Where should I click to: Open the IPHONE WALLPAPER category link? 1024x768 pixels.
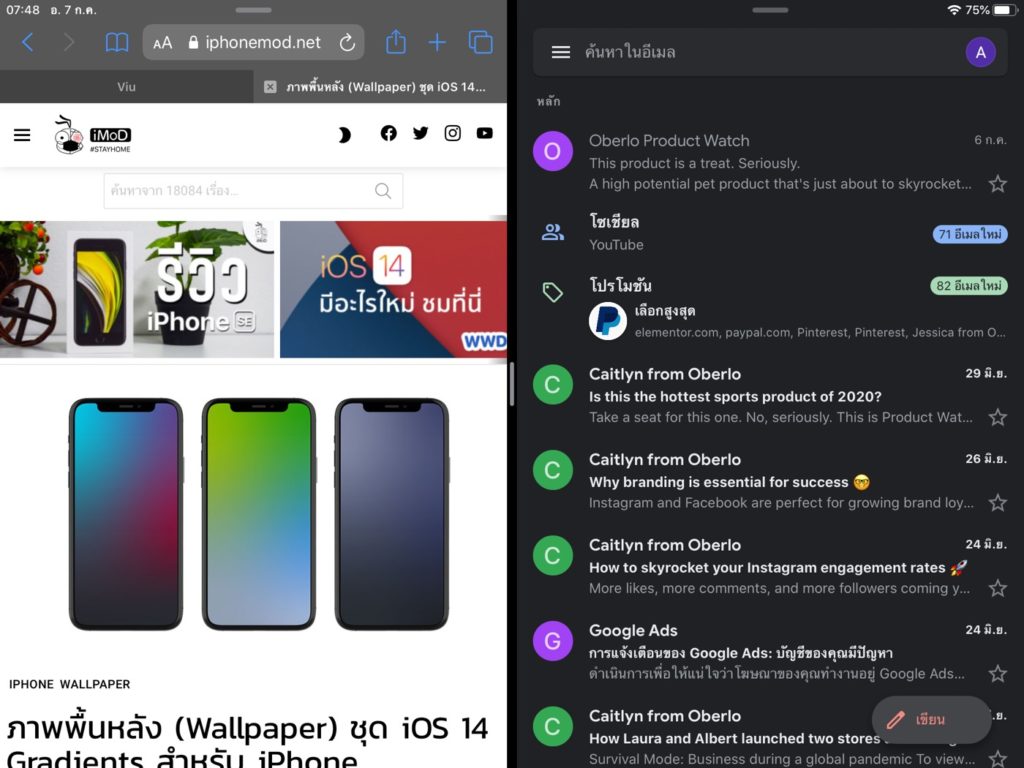coord(70,684)
